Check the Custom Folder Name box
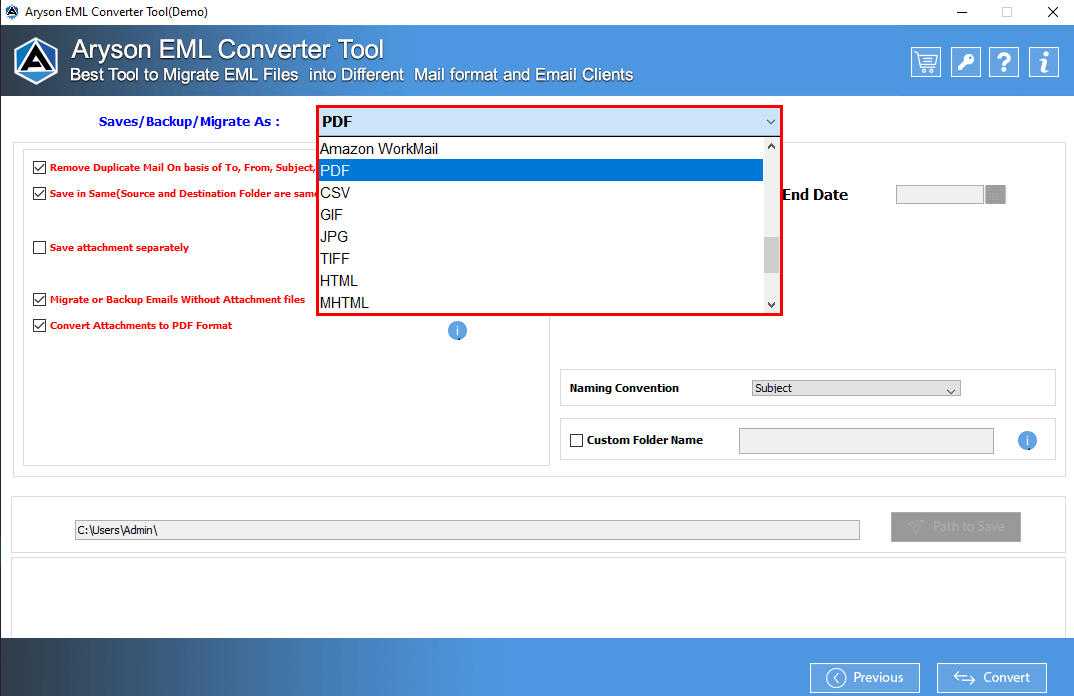 coord(577,440)
